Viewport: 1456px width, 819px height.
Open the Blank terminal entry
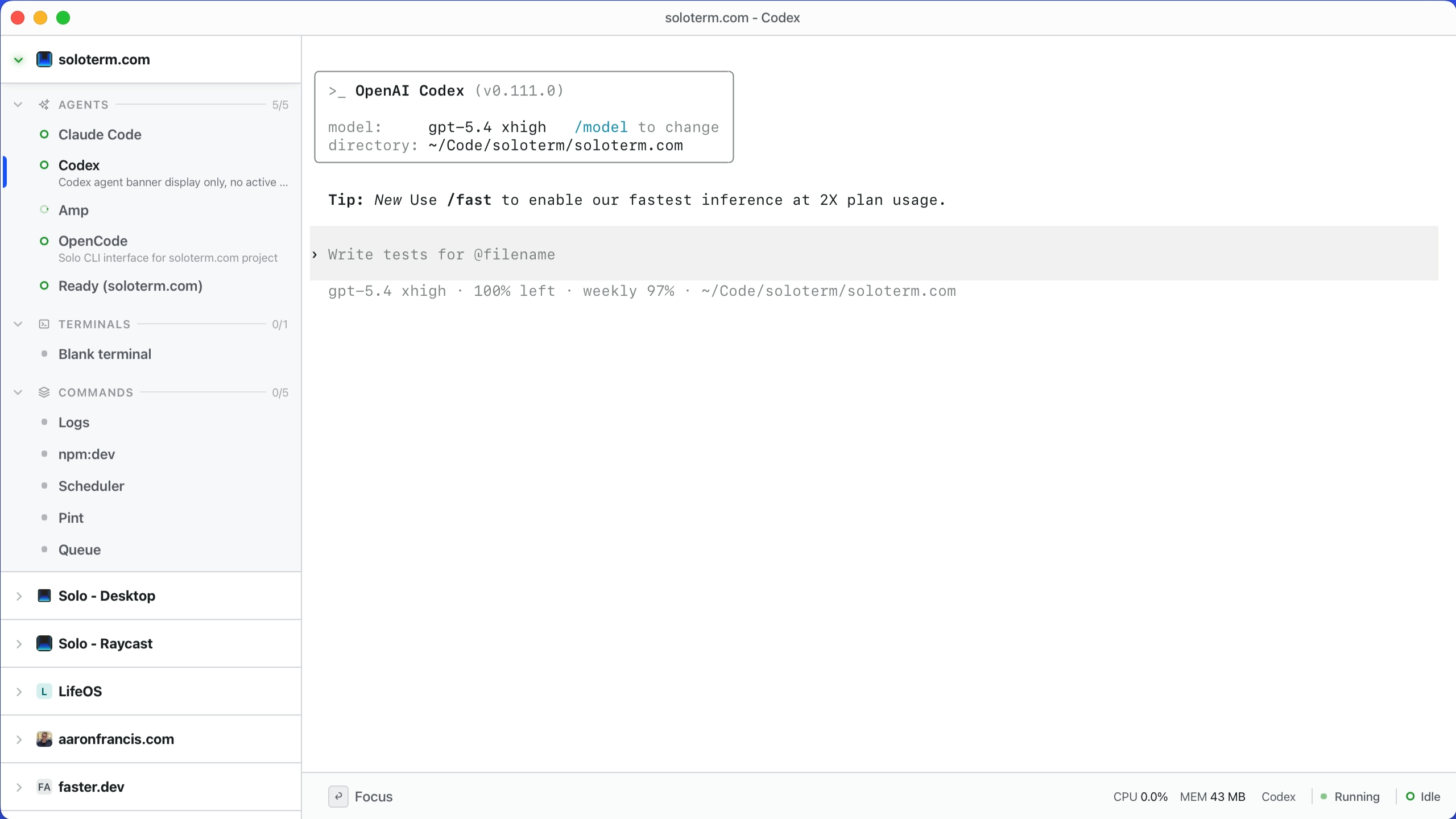pyautogui.click(x=151, y=354)
